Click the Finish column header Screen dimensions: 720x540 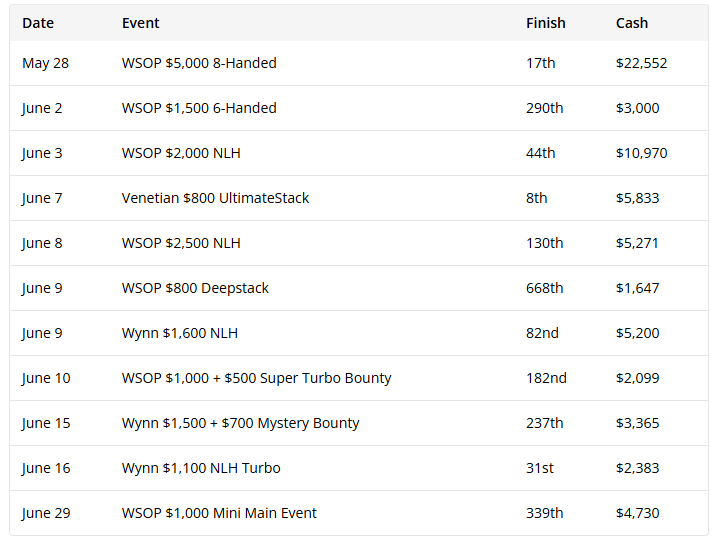[545, 23]
